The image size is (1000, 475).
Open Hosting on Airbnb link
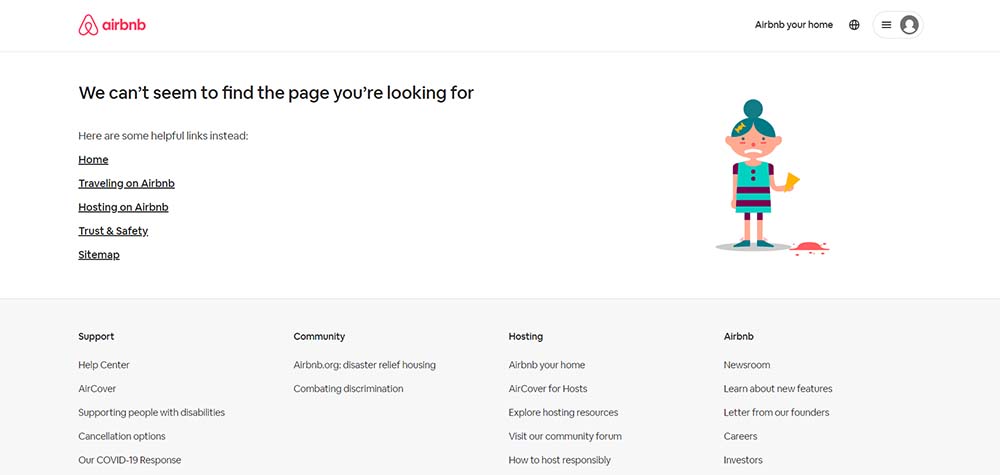pyautogui.click(x=123, y=207)
